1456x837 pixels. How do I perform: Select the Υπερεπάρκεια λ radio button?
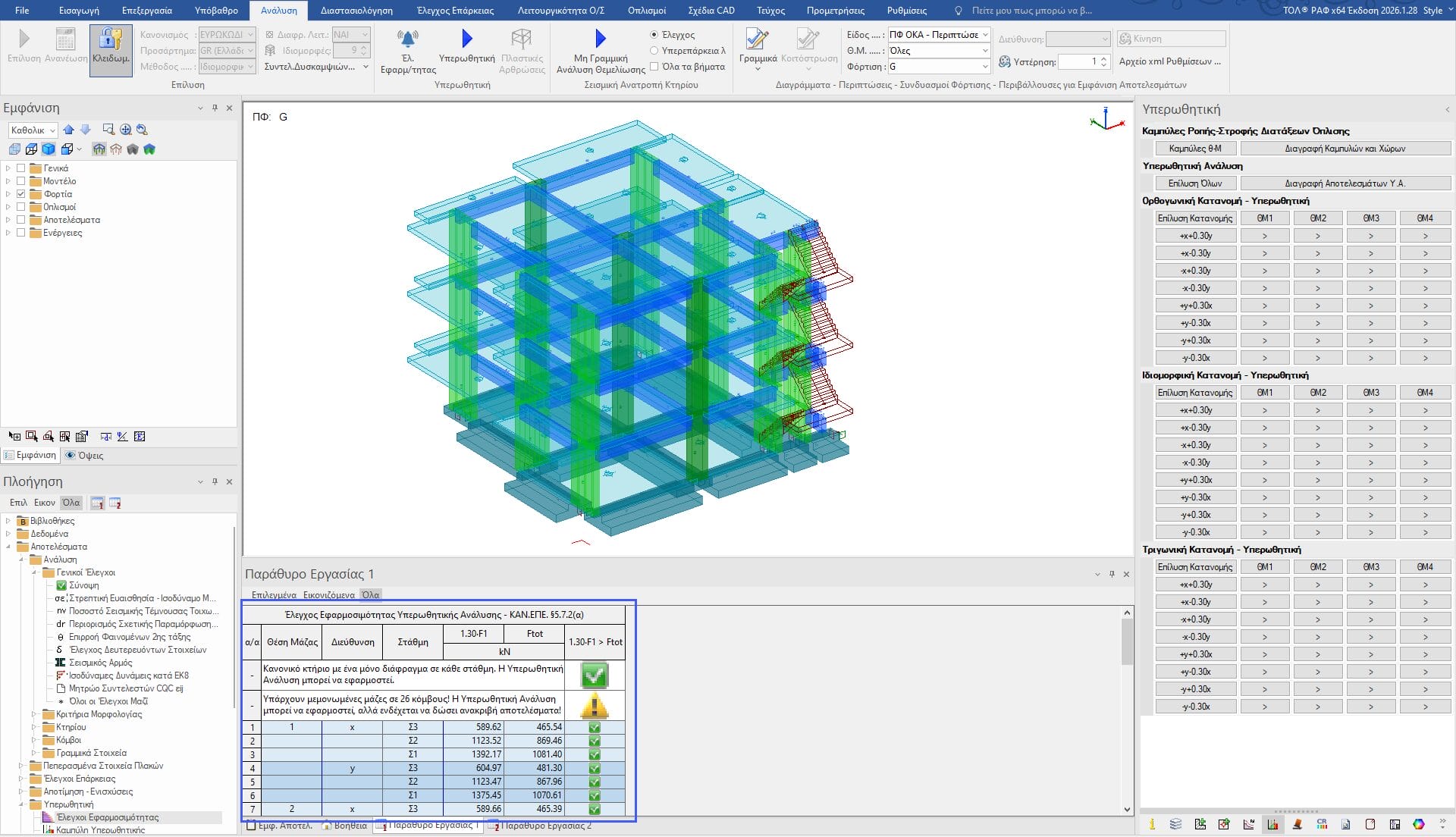click(654, 51)
